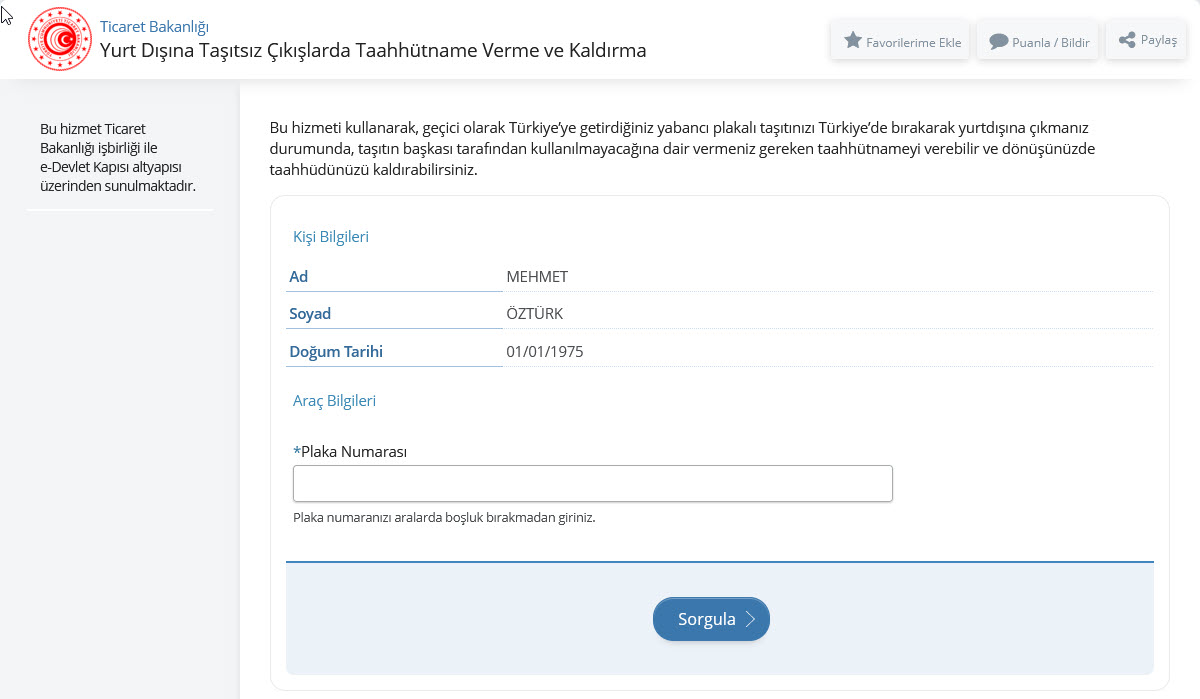This screenshot has width=1200, height=699.
Task: Click the page title starting 'Yurt Dışına Taşıtsız'
Action: [x=373, y=50]
